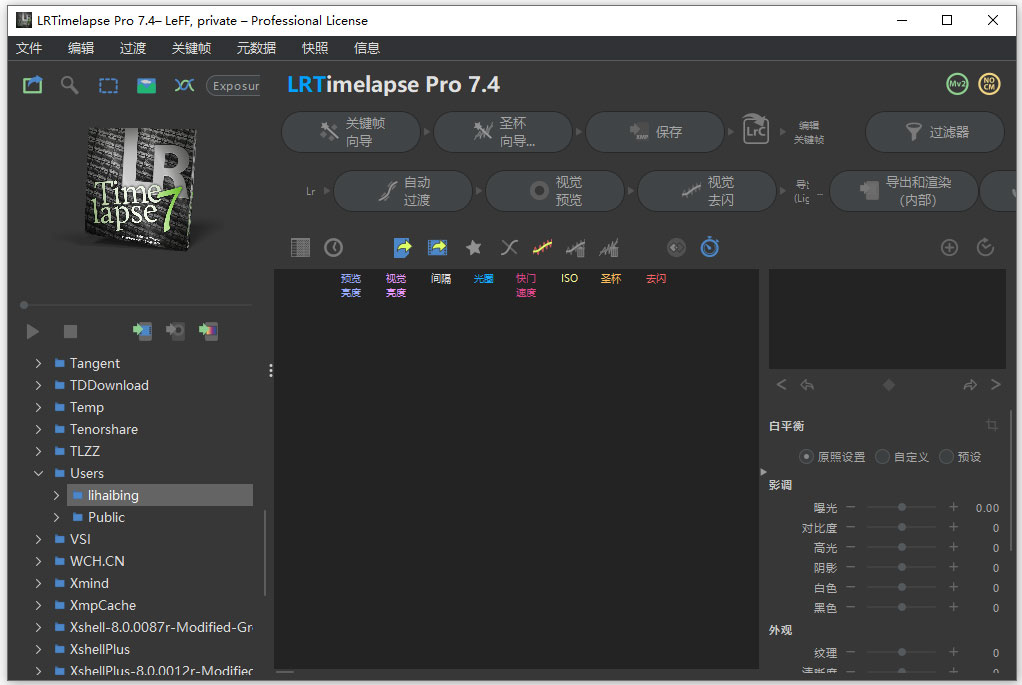Select the 预设 radio button under 白平衡
Viewport: 1022px width, 685px height.
[x=948, y=456]
